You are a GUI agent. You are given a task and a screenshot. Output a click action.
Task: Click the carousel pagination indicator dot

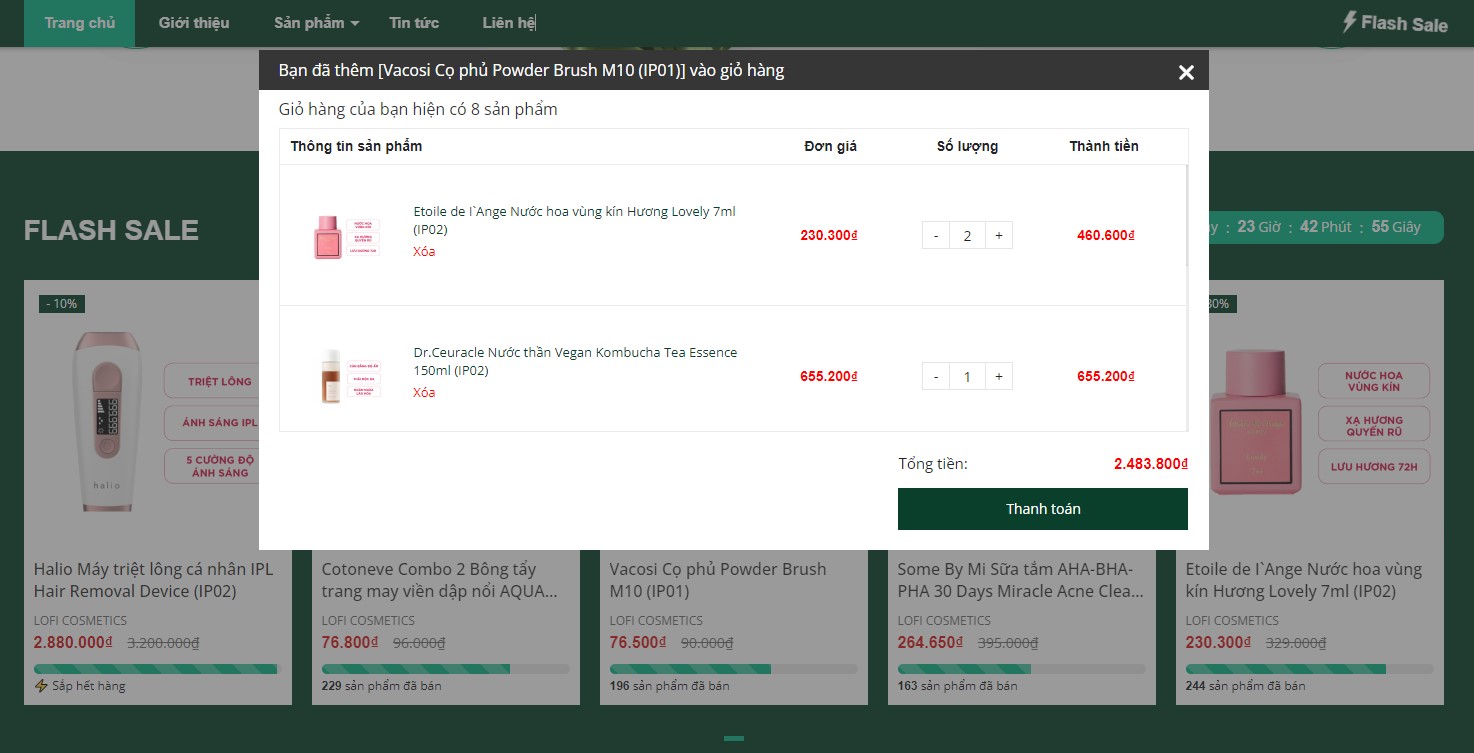click(734, 739)
